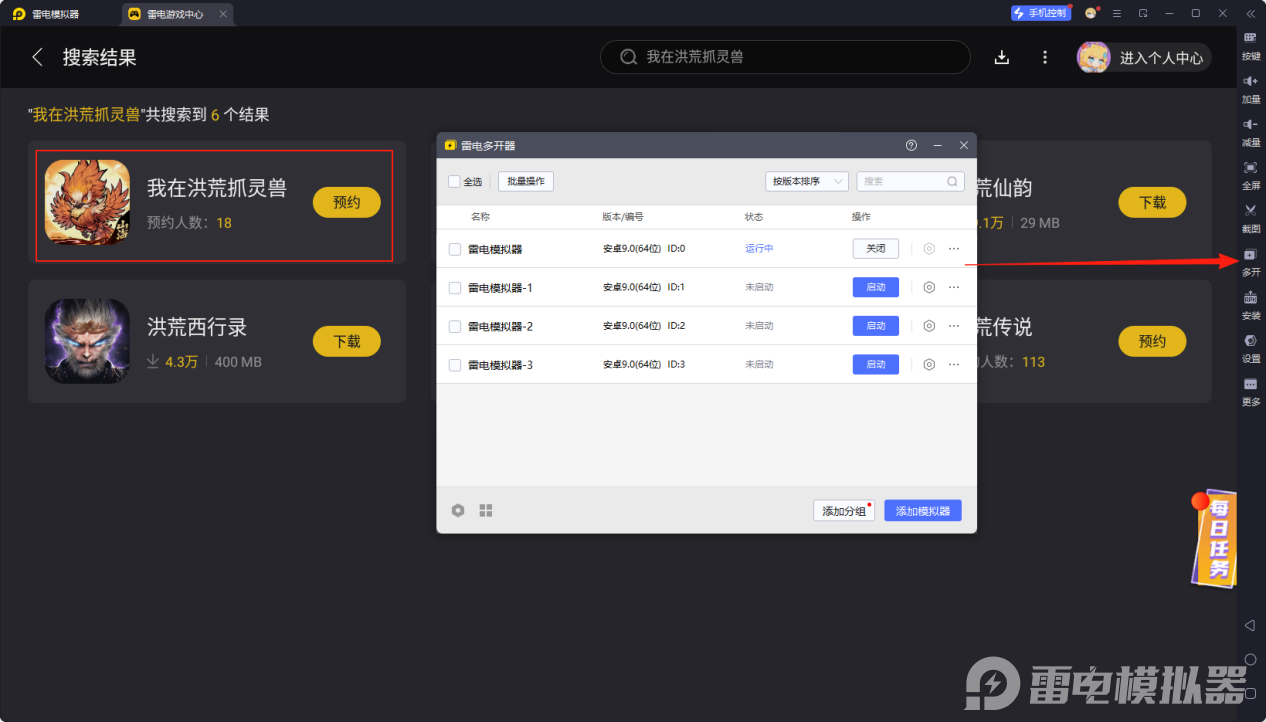This screenshot has height=722, width=1266.
Task: Collapse the right sidebar with double chevron
Action: point(1250,13)
